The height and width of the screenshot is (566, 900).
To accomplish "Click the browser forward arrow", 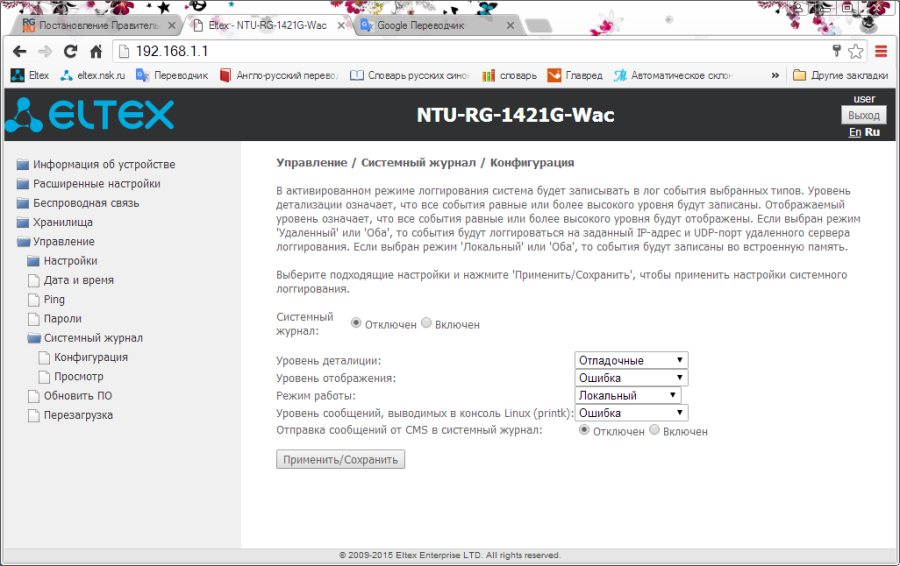I will pos(45,52).
